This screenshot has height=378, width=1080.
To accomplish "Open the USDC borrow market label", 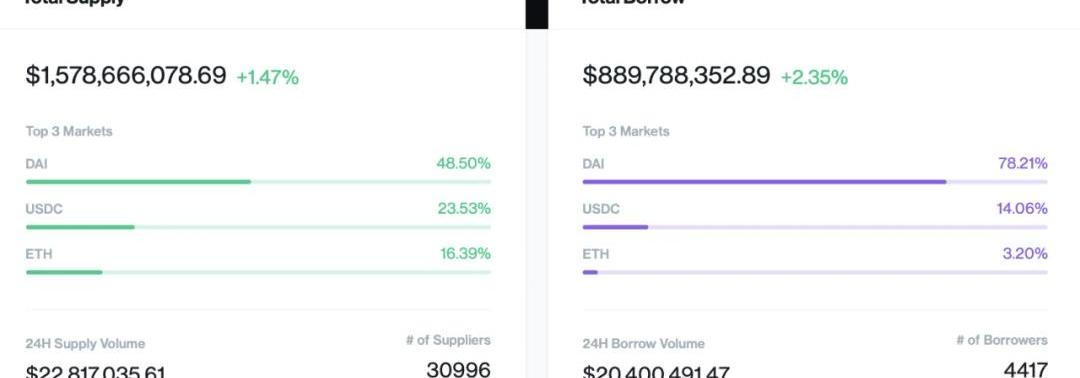I will pos(601,209).
